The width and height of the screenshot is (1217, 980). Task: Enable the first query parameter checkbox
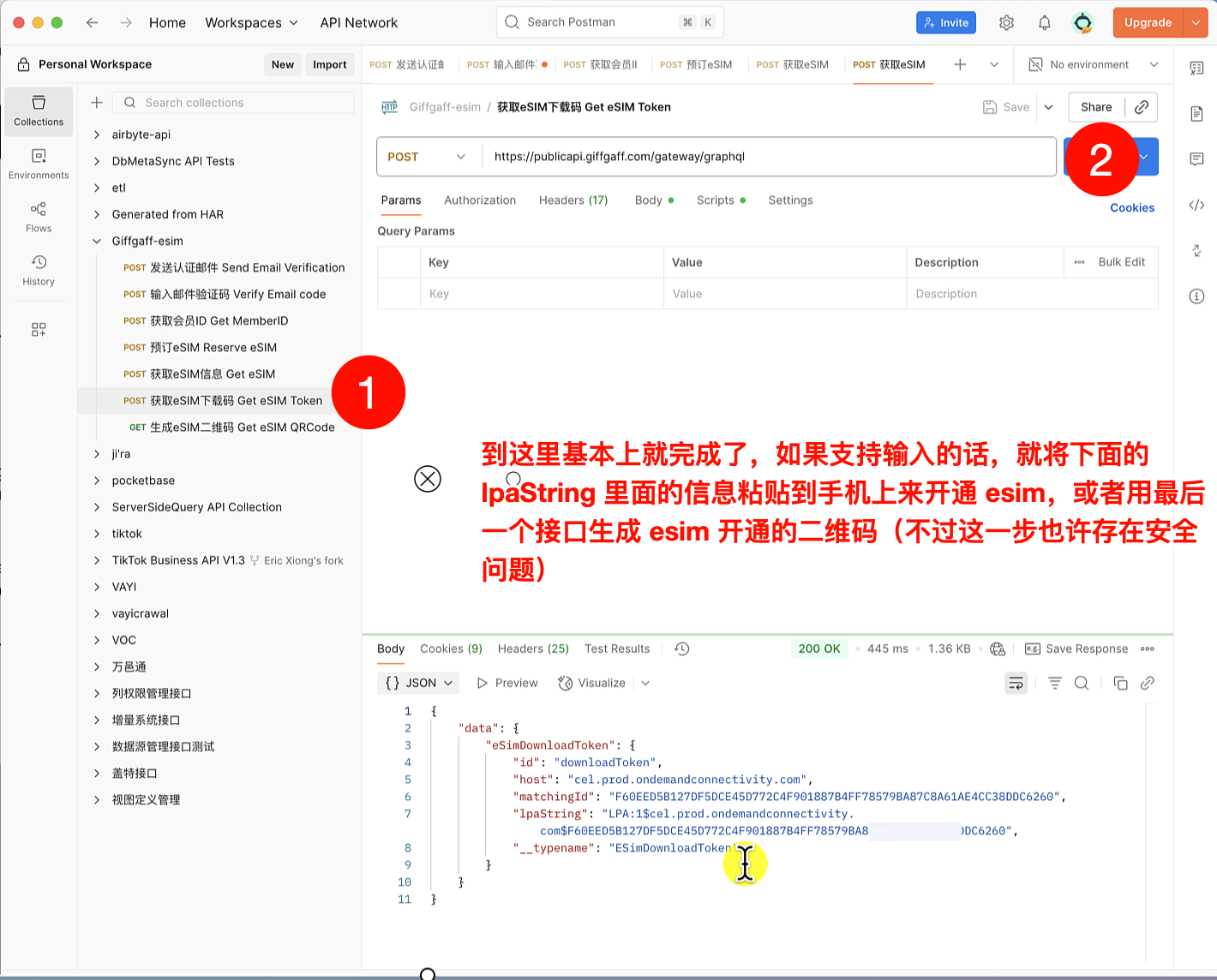pos(399,293)
